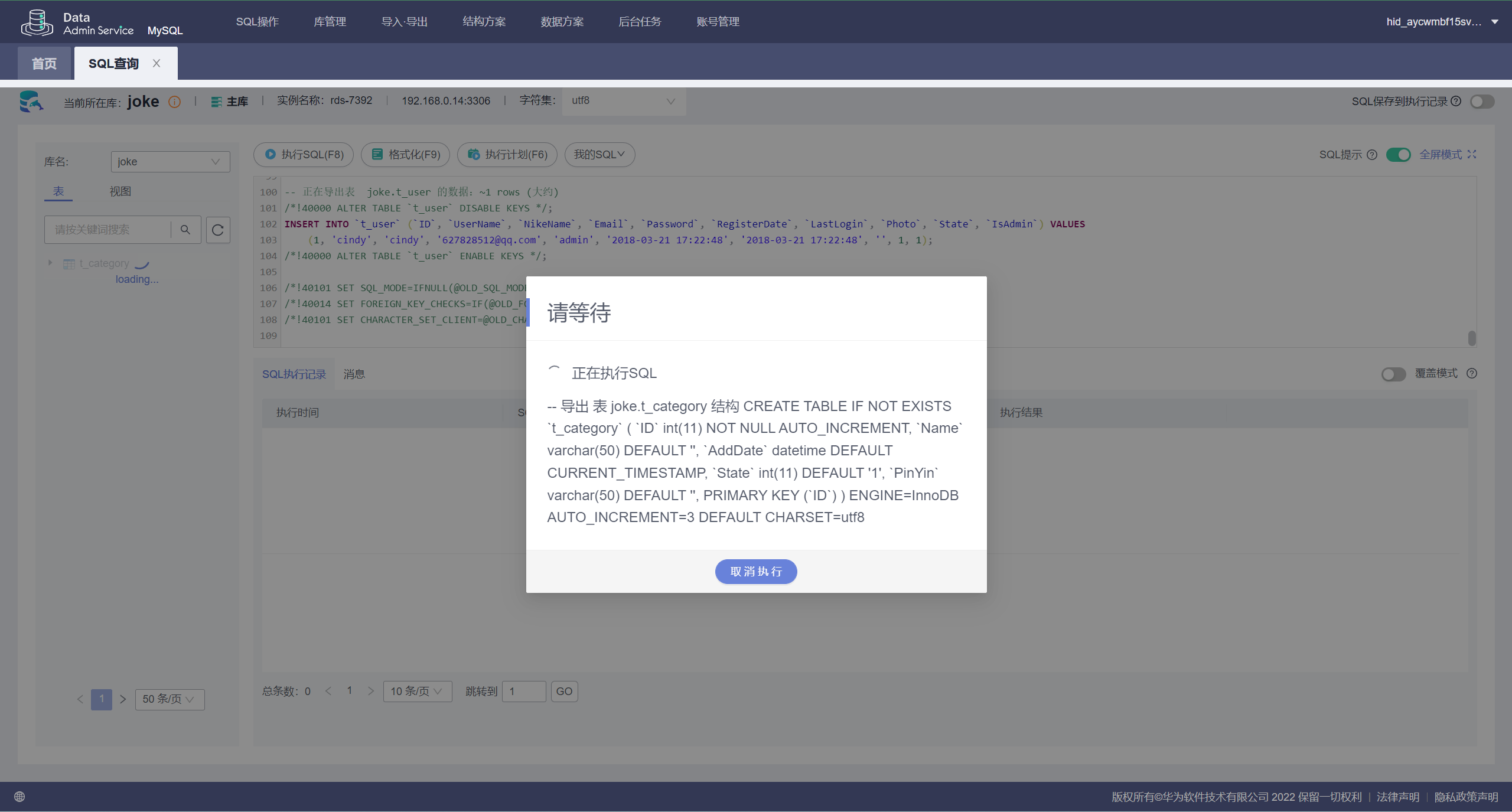Open the 隐私政策声明 link

[x=1467, y=797]
